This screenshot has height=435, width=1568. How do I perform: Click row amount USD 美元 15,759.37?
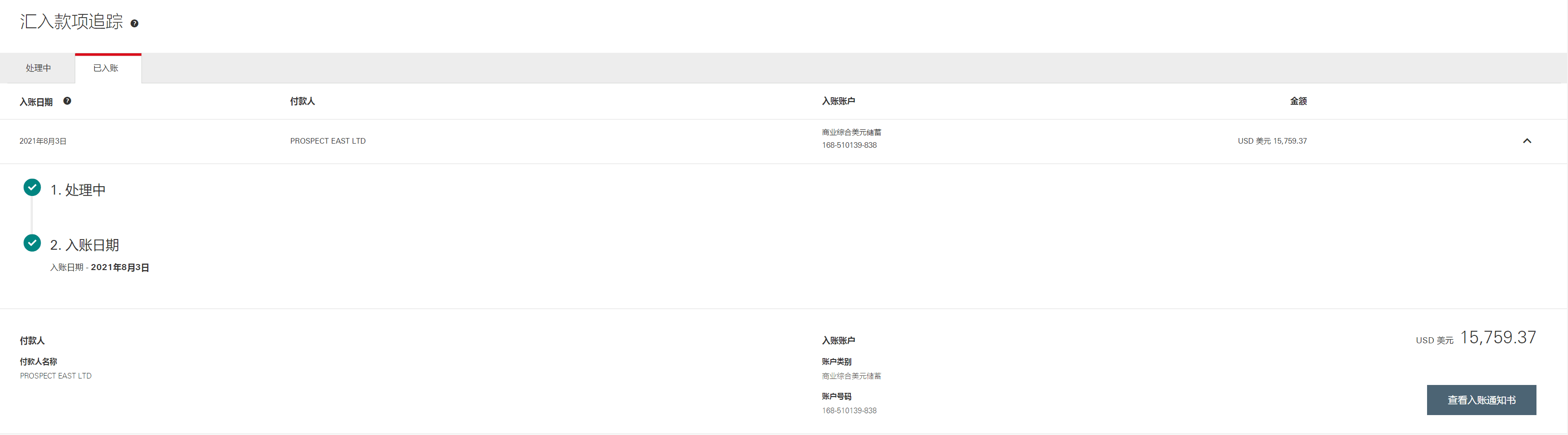(1272, 141)
